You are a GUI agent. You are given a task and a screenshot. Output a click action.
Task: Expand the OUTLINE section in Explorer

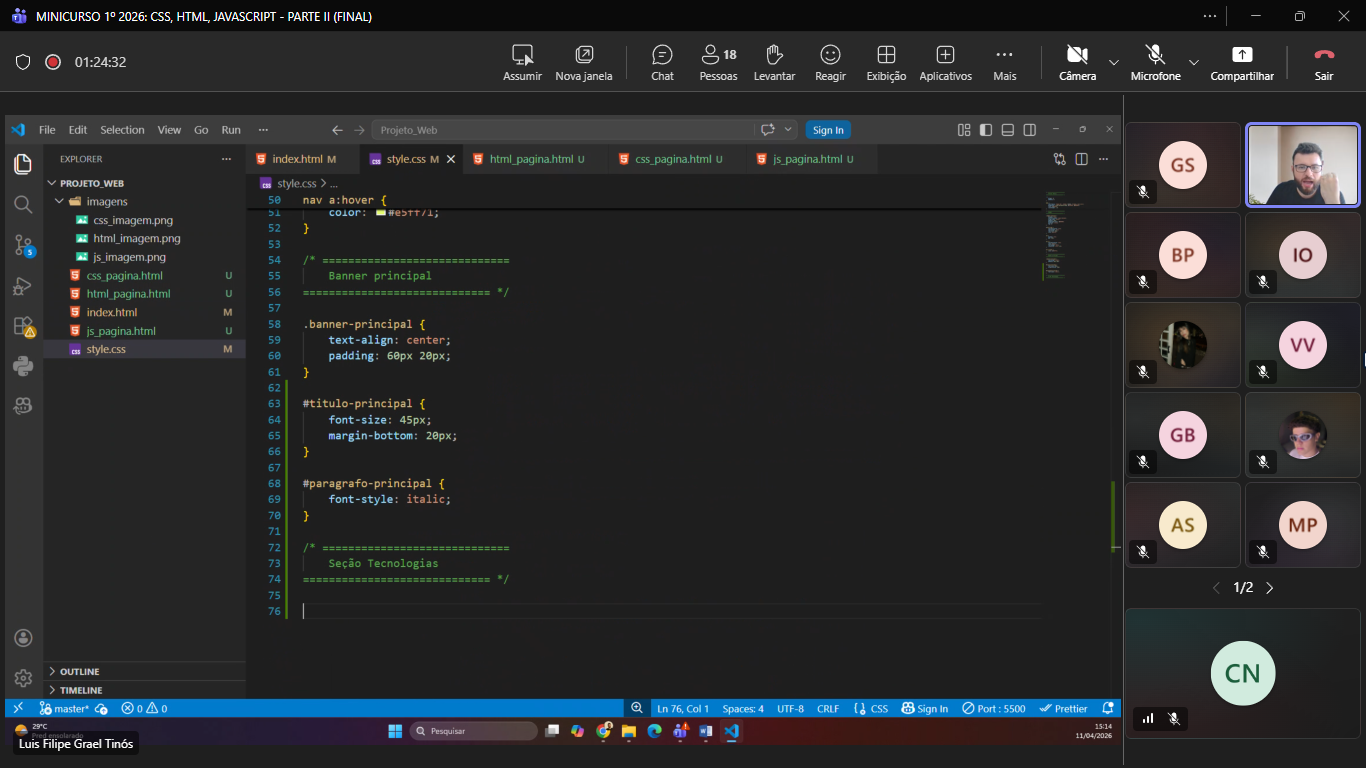click(79, 672)
